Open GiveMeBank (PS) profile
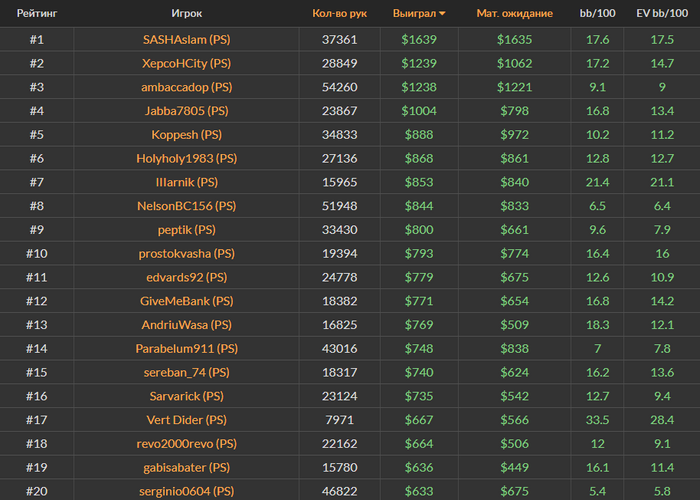This screenshot has height=500, width=700. coord(187,301)
